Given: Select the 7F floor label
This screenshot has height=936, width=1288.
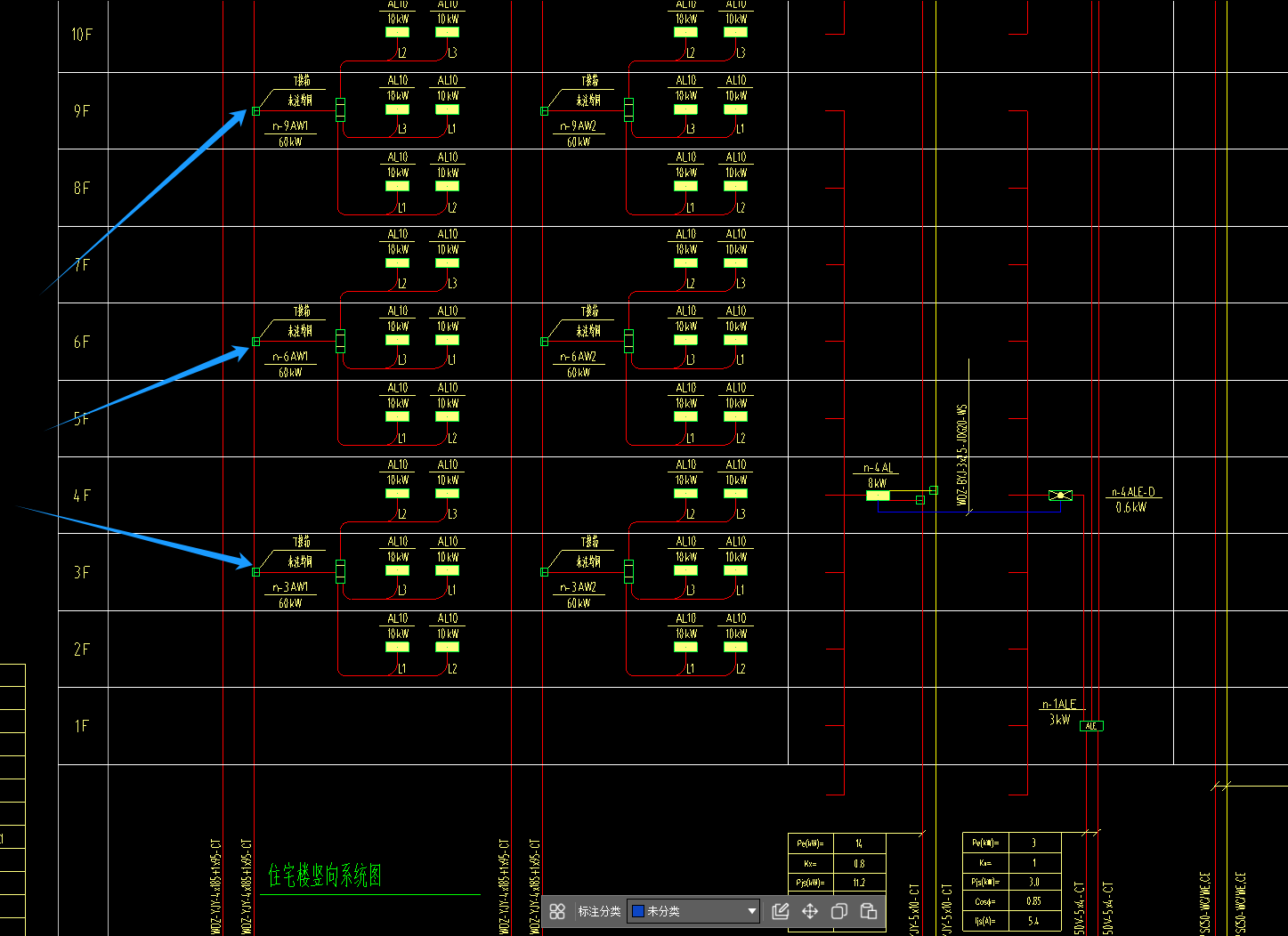Looking at the screenshot, I should point(82,265).
